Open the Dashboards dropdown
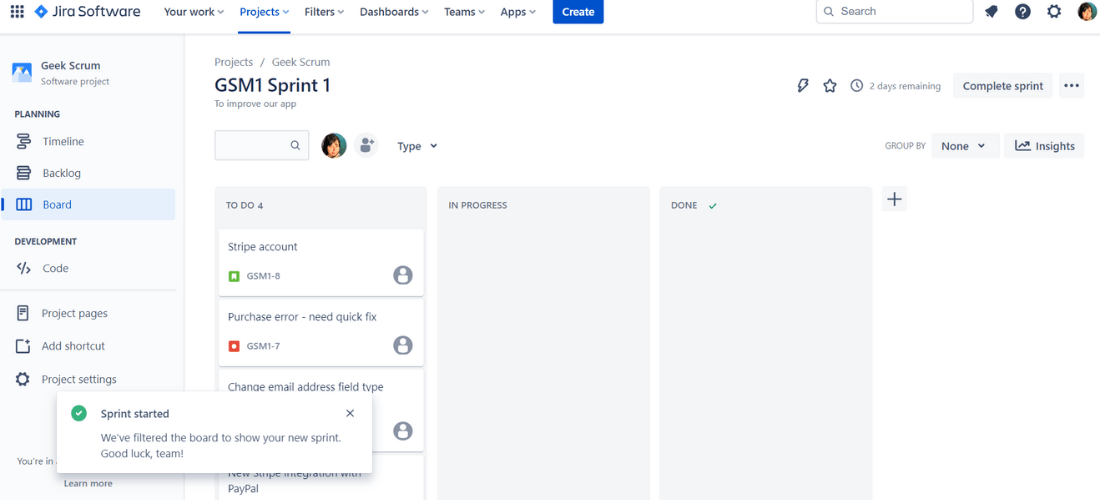 point(394,12)
